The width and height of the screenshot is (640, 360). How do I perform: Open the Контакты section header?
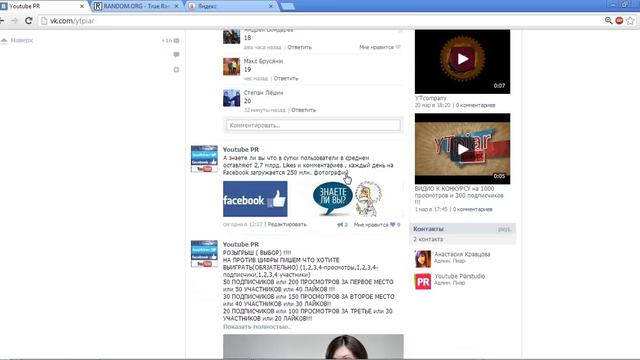click(428, 229)
